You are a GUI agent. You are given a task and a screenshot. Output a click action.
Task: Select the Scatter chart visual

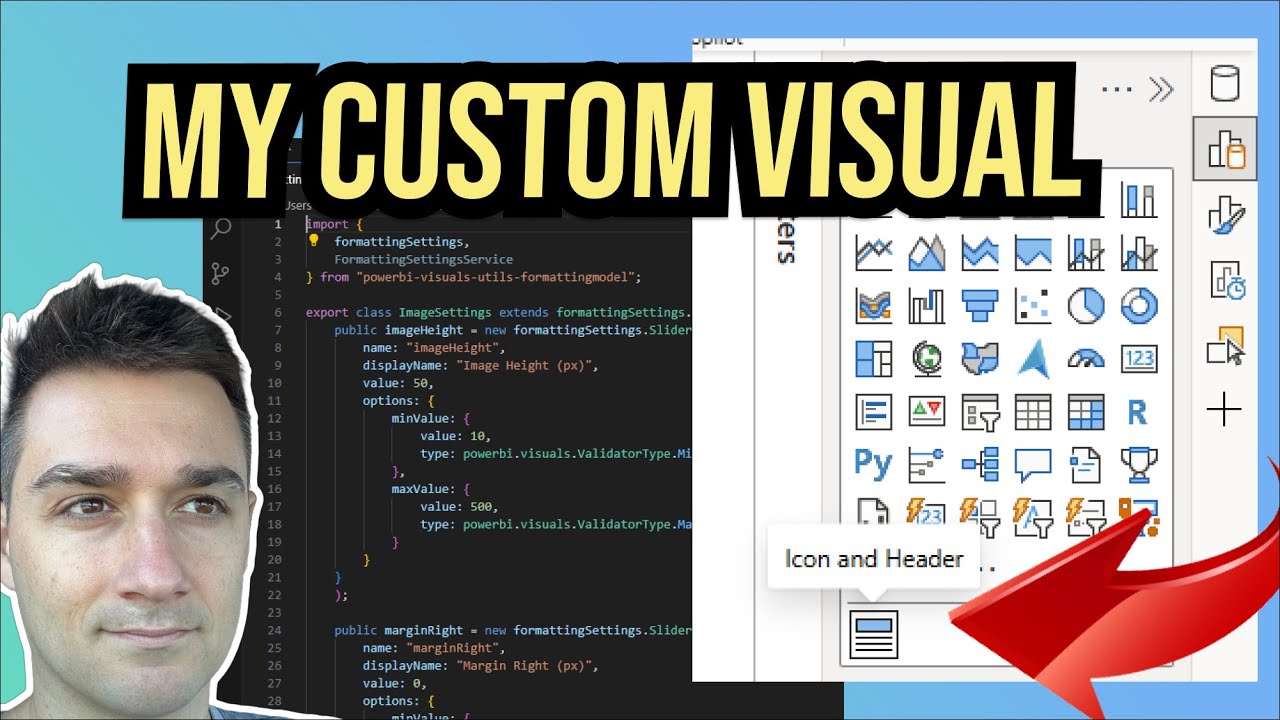[1033, 306]
